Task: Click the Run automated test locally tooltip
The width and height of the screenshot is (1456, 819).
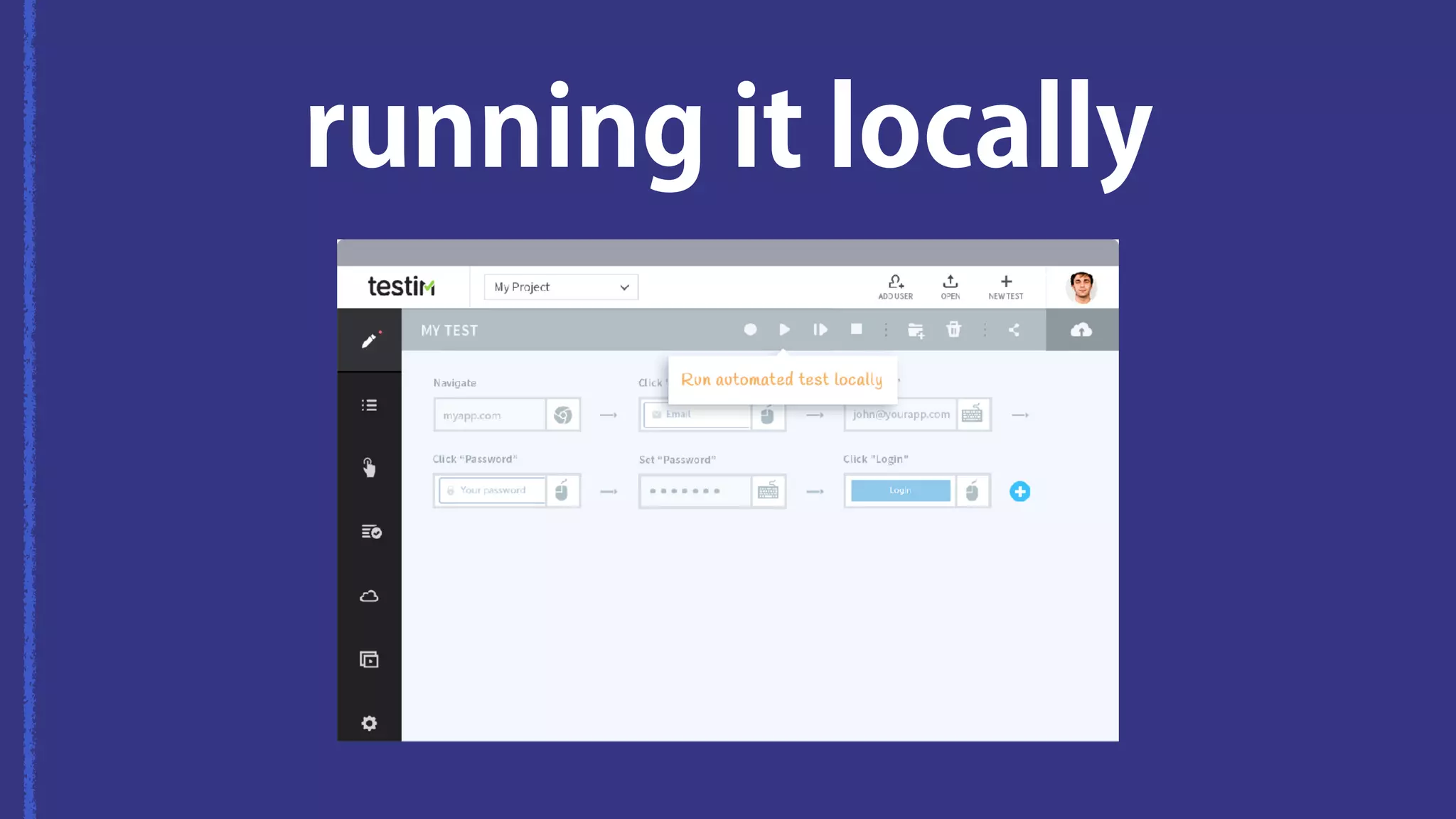Action: tap(782, 380)
